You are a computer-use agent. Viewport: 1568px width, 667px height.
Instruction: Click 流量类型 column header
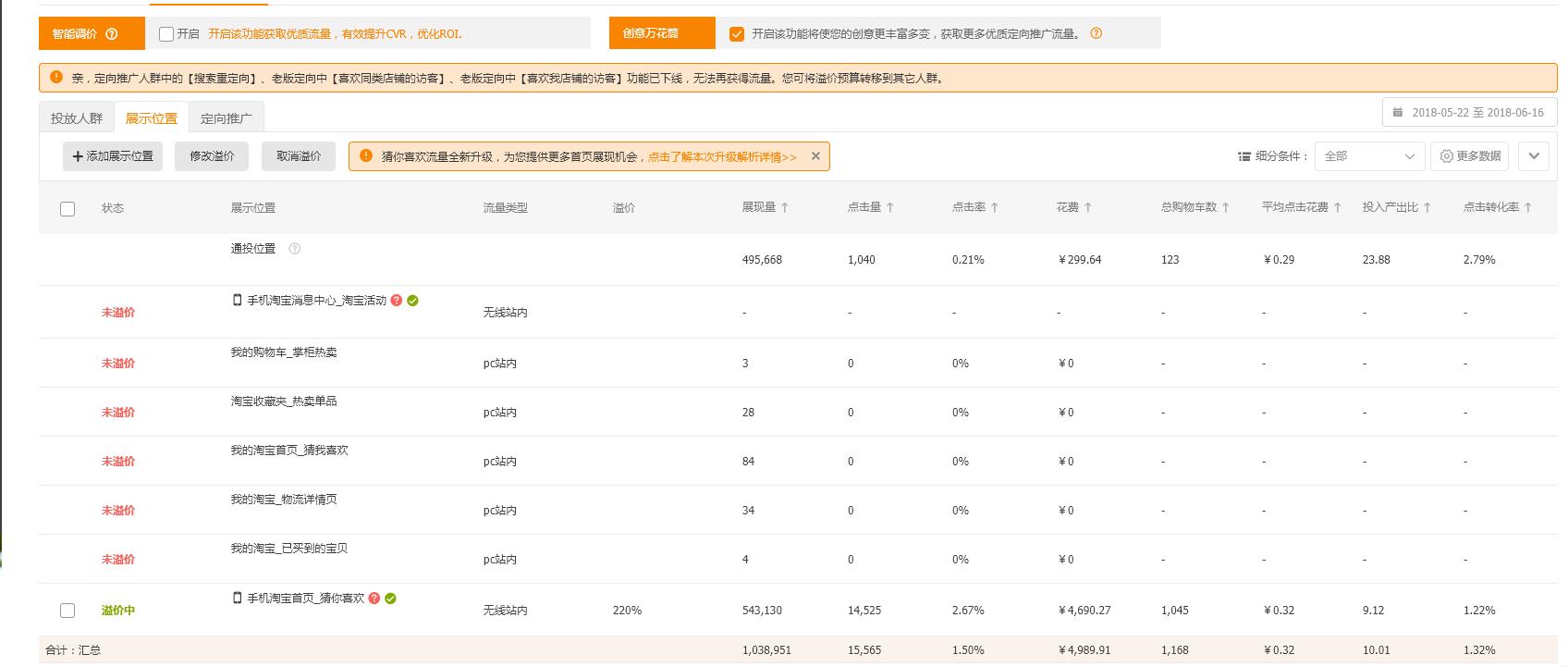505,208
